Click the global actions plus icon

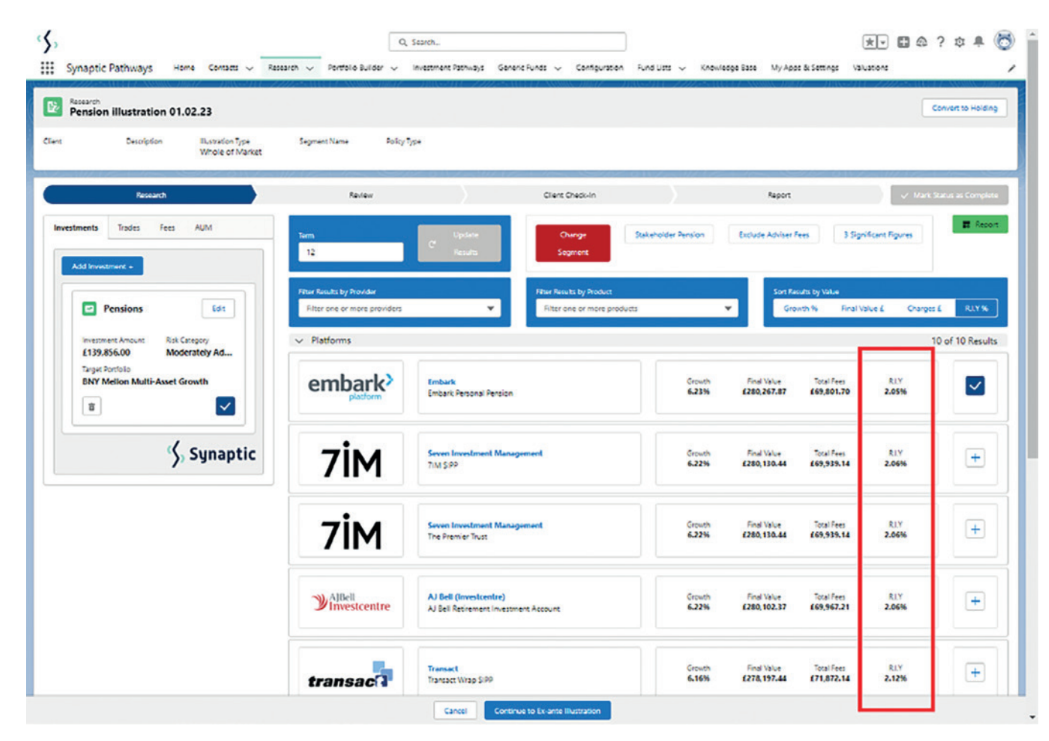[903, 42]
